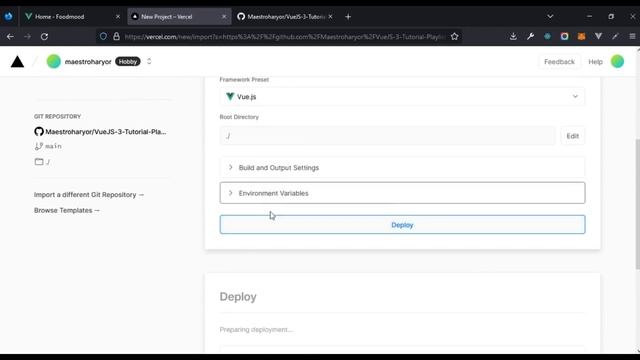Click the Firefox View icon
This screenshot has height=360, width=640.
click(8, 17)
